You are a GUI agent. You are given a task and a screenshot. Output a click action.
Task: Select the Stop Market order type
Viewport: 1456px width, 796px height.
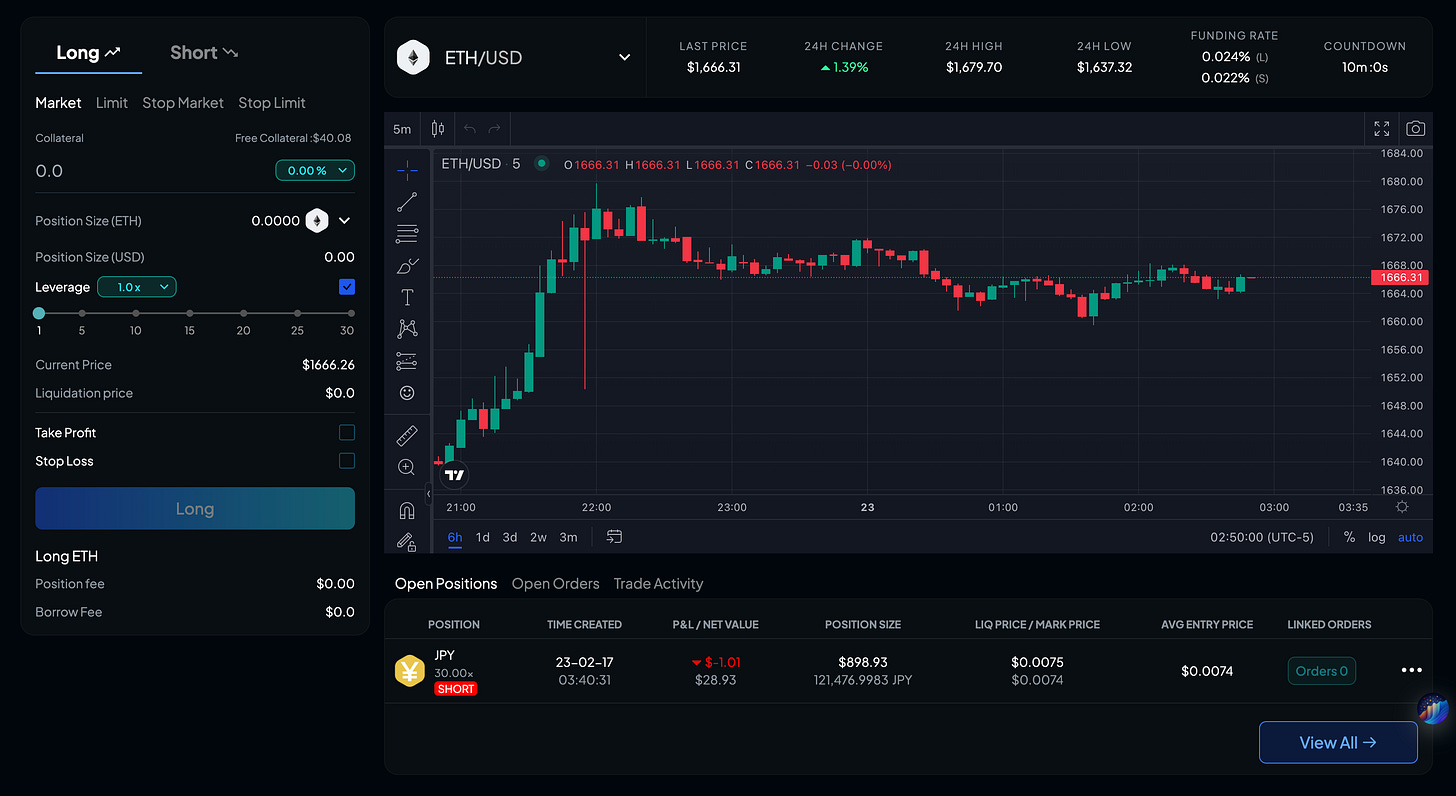(183, 103)
